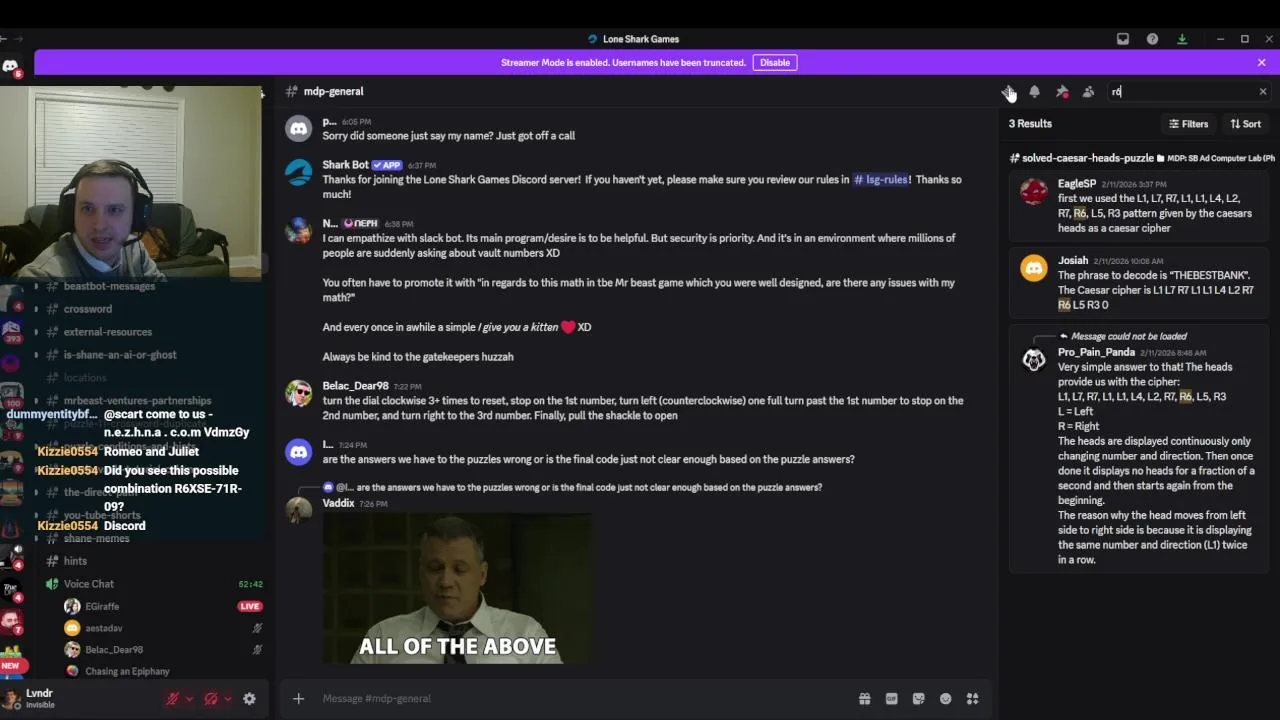Open the search Filters dropdown
The height and width of the screenshot is (720, 1280).
[x=1189, y=124]
